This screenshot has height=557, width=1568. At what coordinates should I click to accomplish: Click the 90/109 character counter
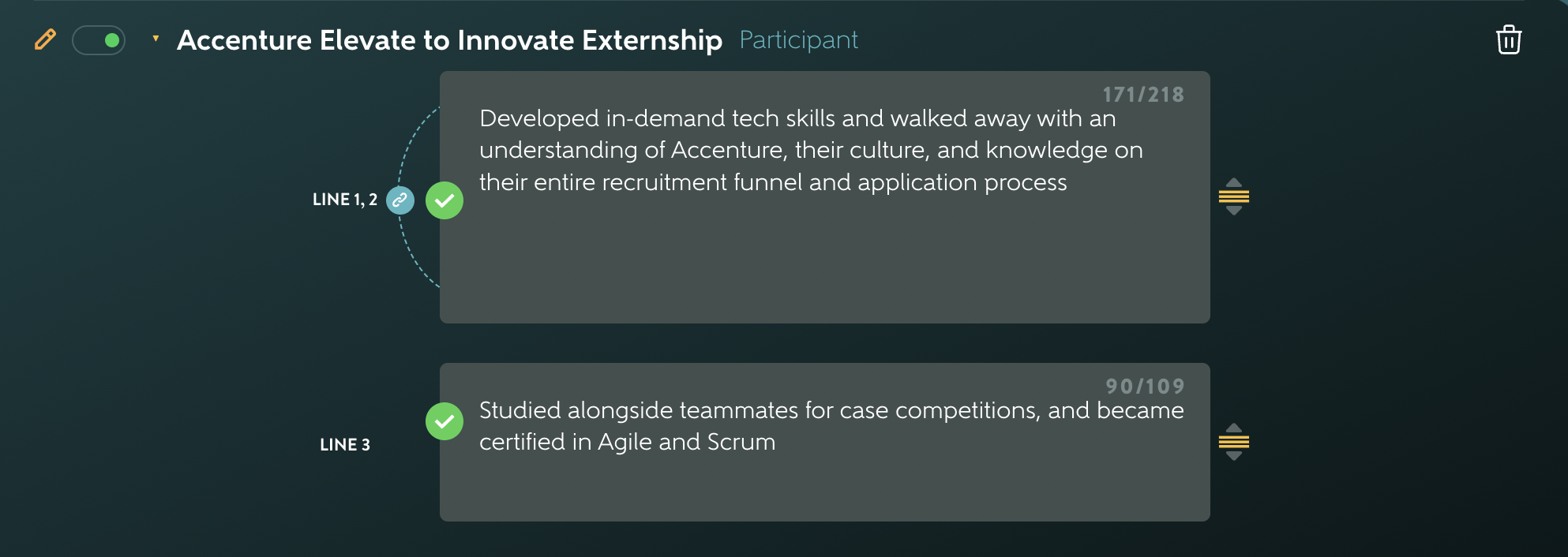[x=1143, y=386]
